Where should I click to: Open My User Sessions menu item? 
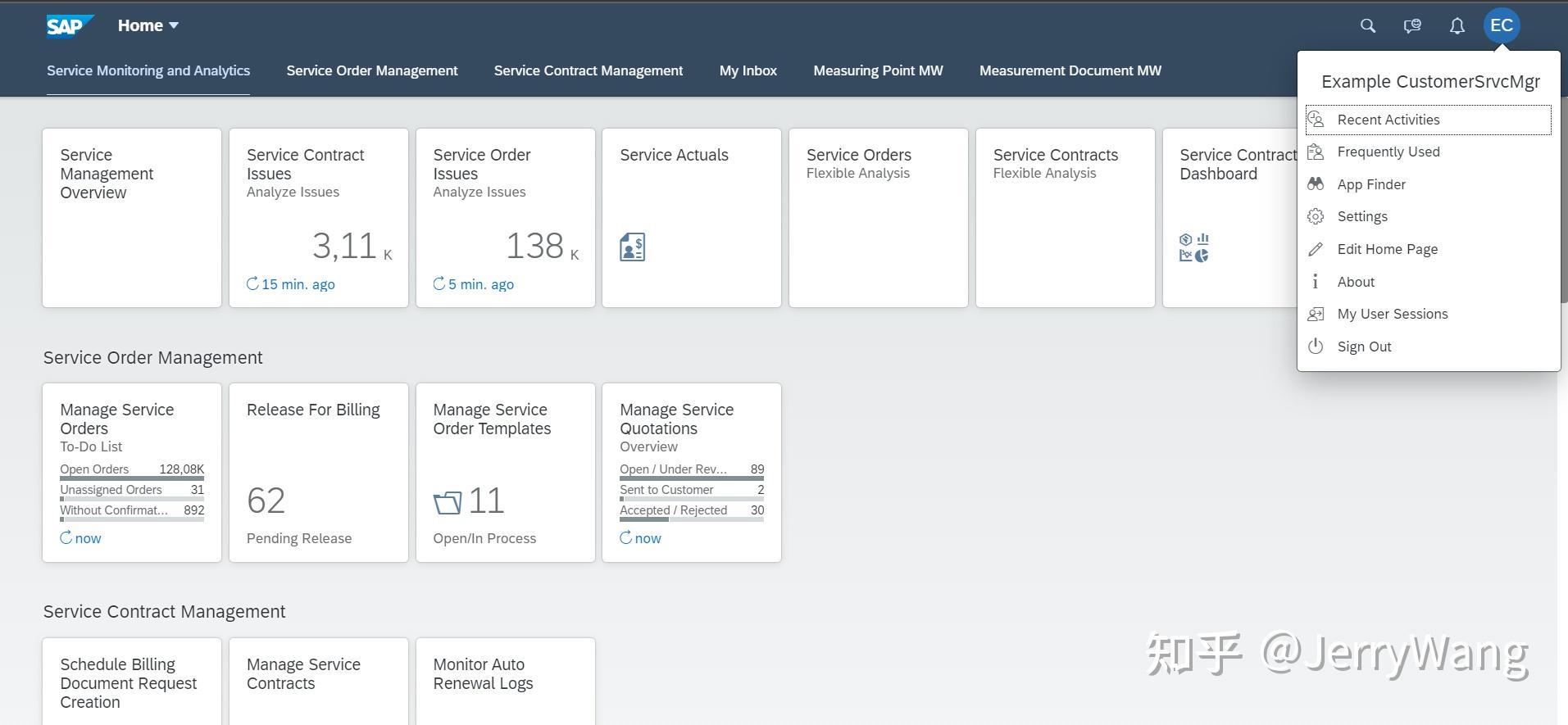1392,314
